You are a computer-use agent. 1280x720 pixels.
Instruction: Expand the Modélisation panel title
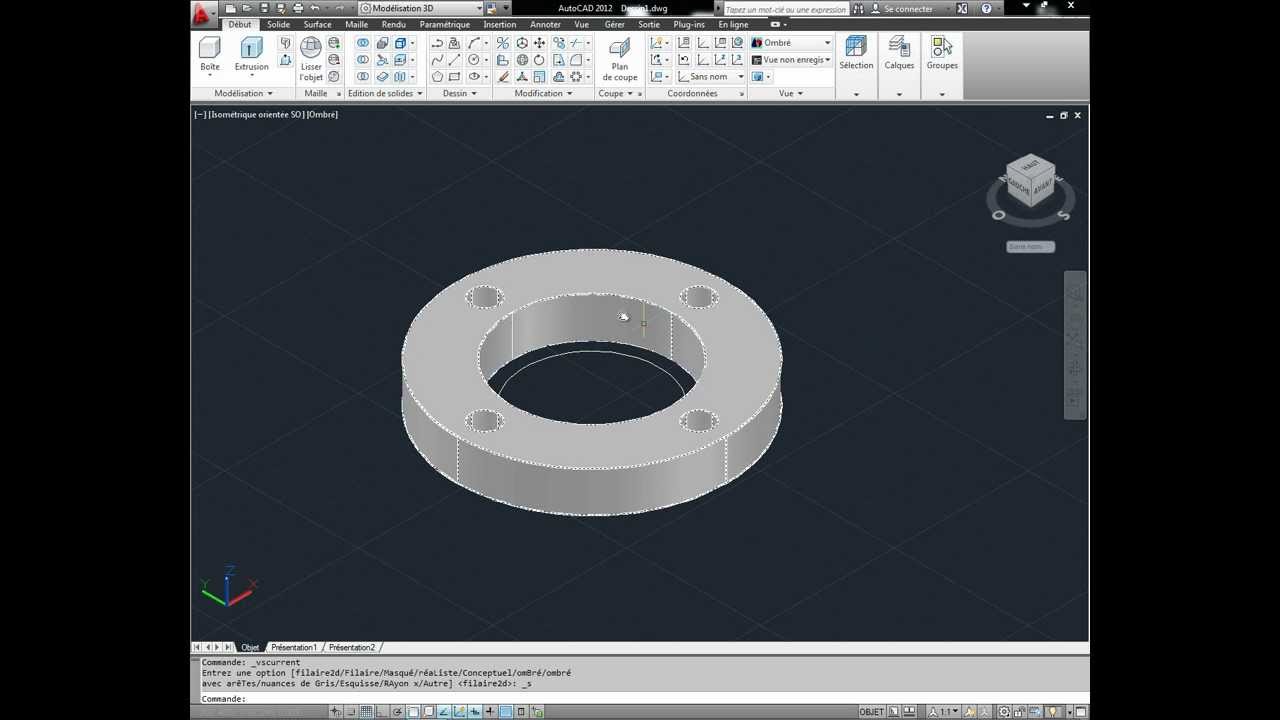click(243, 93)
